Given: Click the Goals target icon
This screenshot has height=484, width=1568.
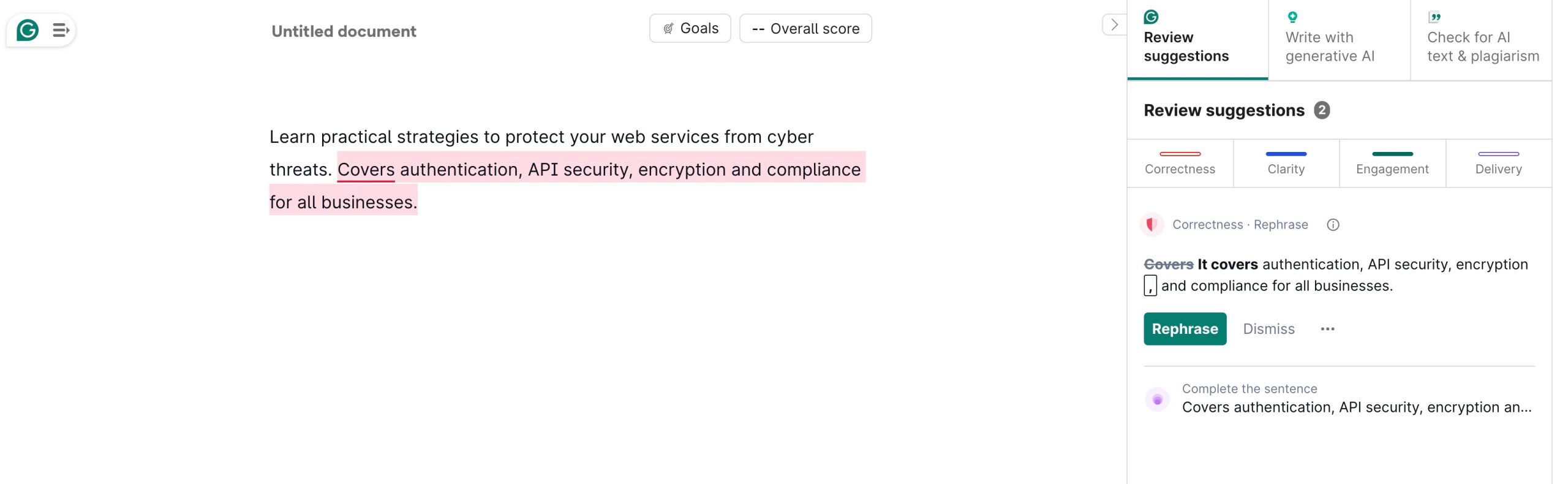Looking at the screenshot, I should [x=668, y=28].
